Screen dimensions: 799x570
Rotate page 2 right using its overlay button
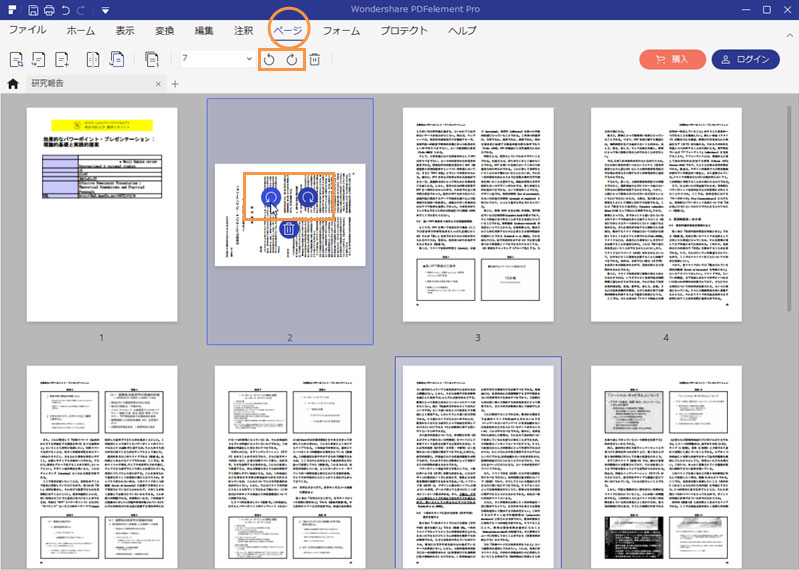pyautogui.click(x=307, y=198)
